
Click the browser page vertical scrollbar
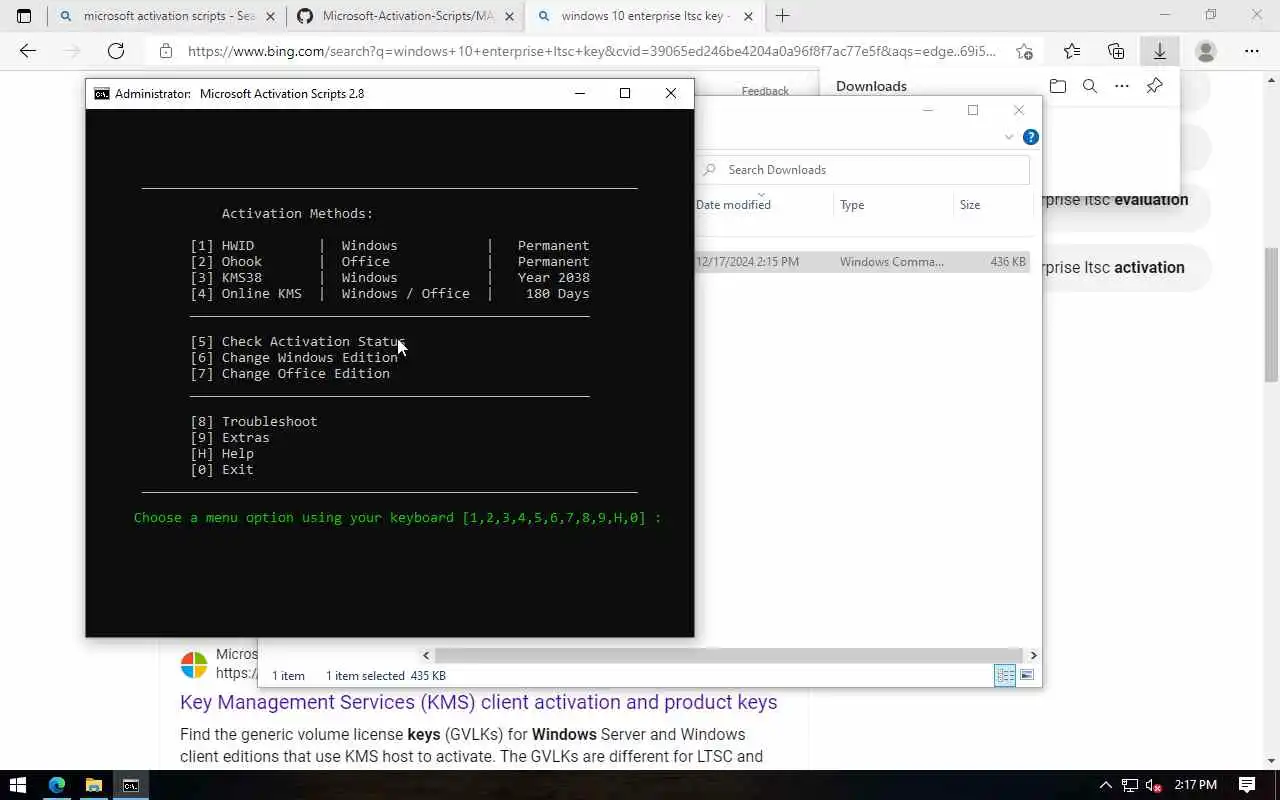[x=1271, y=315]
